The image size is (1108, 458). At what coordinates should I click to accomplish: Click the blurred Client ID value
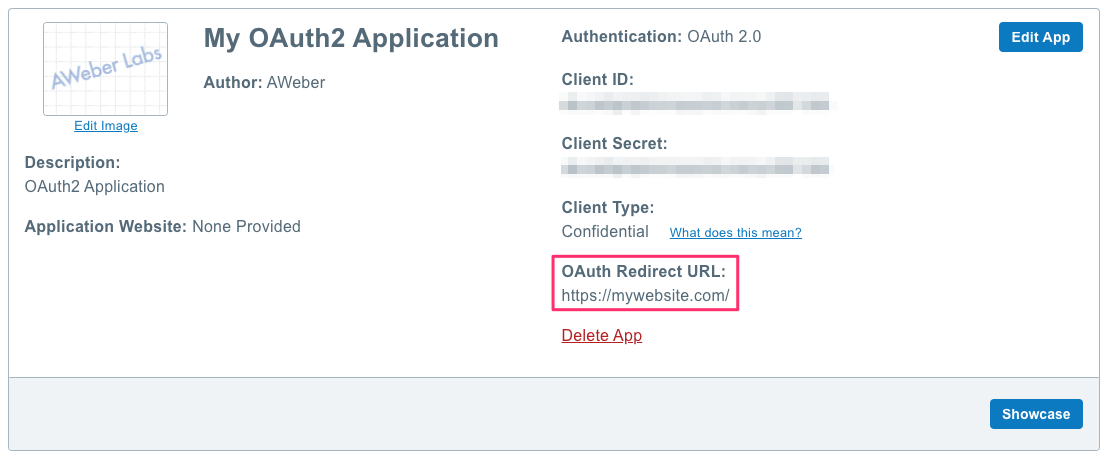pos(695,105)
